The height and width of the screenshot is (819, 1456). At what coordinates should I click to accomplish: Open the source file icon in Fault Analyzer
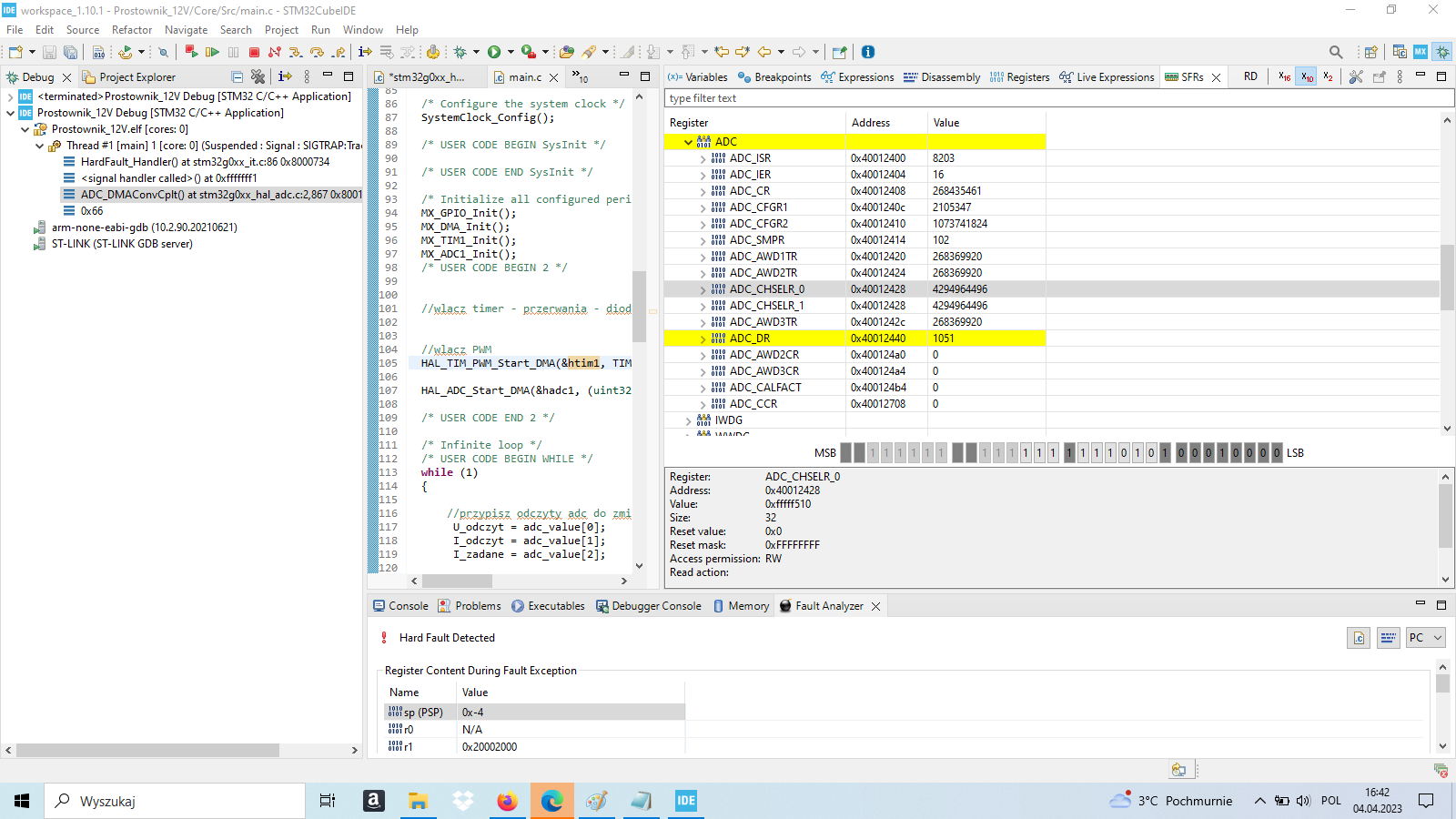pyautogui.click(x=1358, y=638)
